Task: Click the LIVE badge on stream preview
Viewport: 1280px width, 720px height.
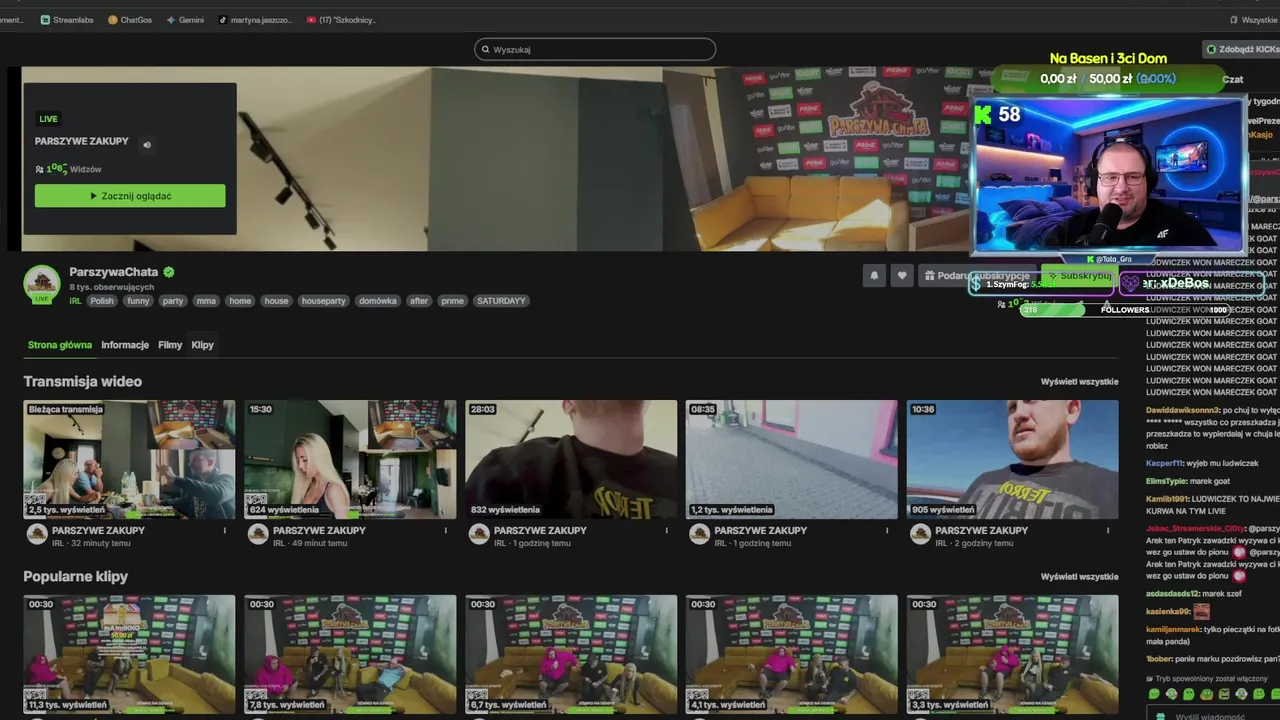Action: point(48,119)
